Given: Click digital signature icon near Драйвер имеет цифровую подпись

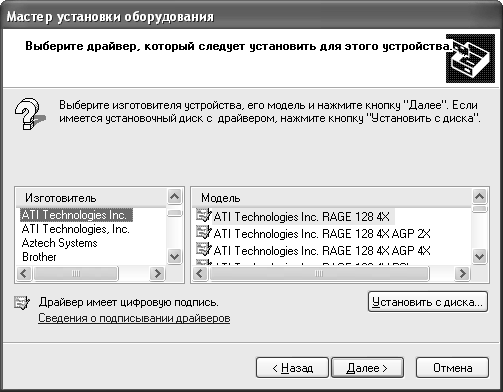Looking at the screenshot, I should [22, 302].
